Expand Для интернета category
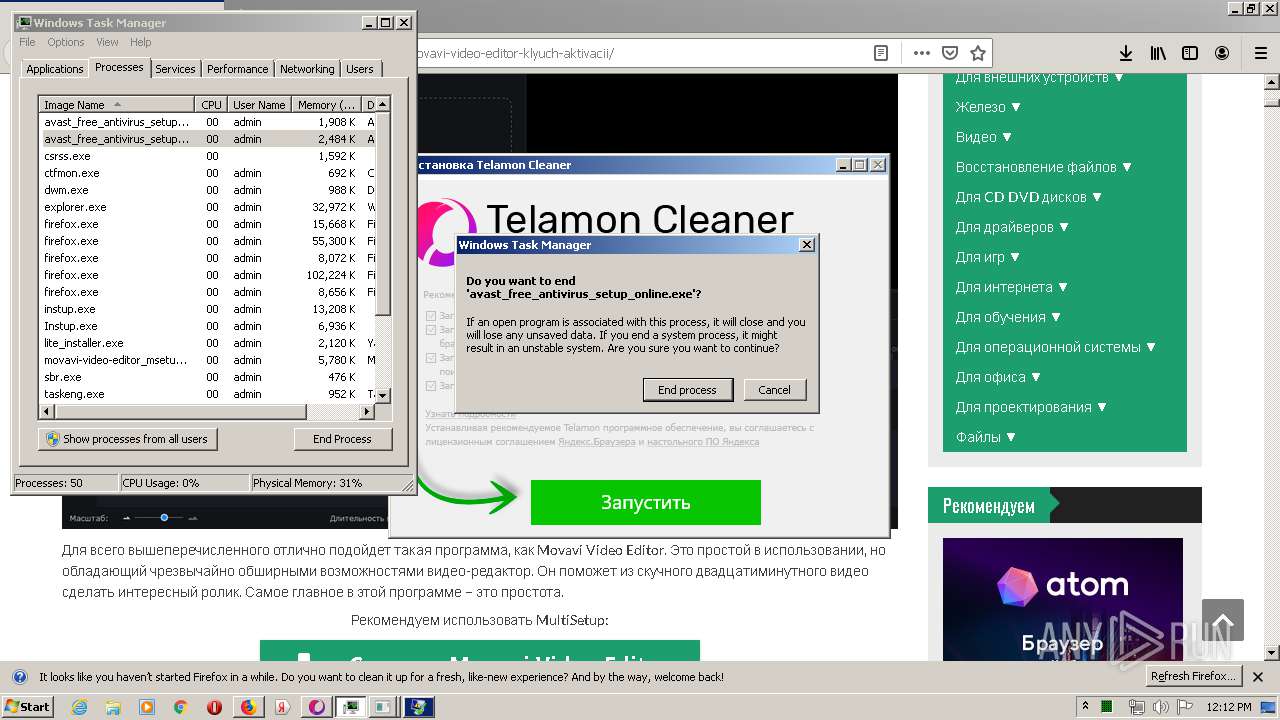Viewport: 1280px width, 720px height. [1011, 287]
